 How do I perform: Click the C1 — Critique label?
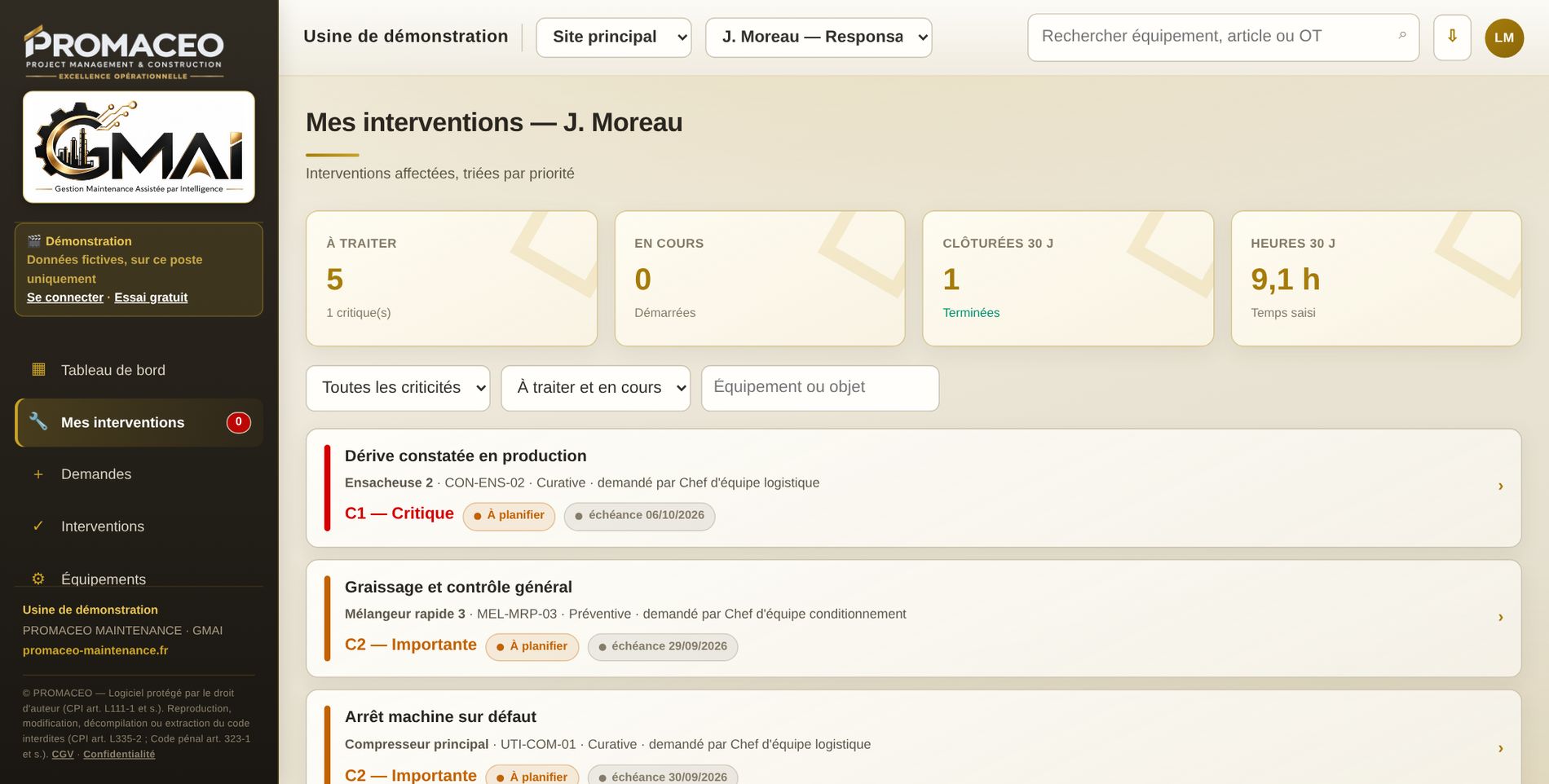click(x=399, y=513)
